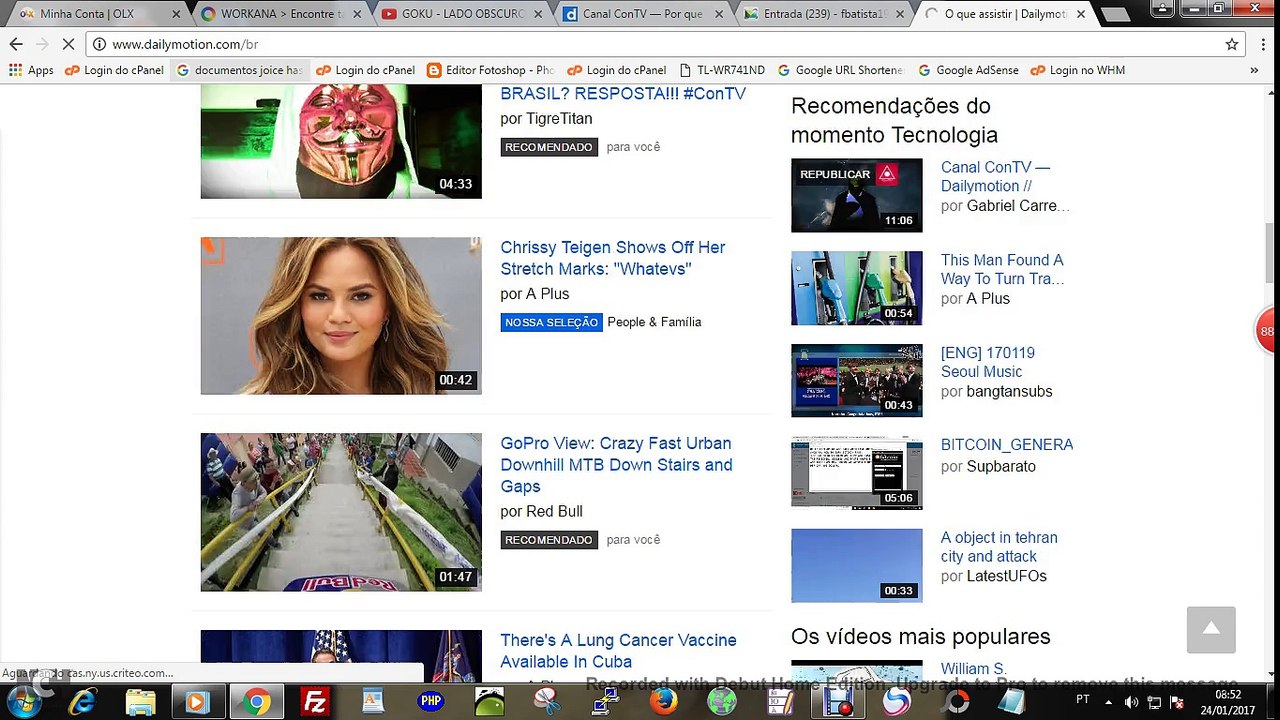
Task: Open the Login no WHM bookmark
Action: tap(1078, 70)
